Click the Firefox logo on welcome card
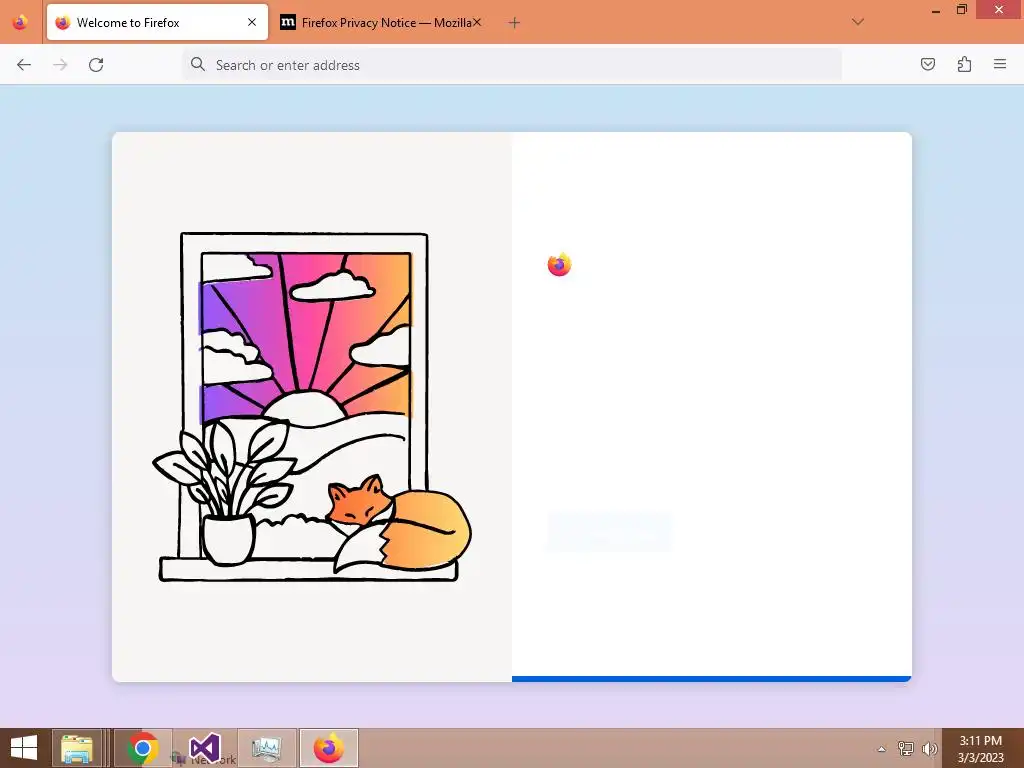This screenshot has width=1024, height=768. point(559,264)
